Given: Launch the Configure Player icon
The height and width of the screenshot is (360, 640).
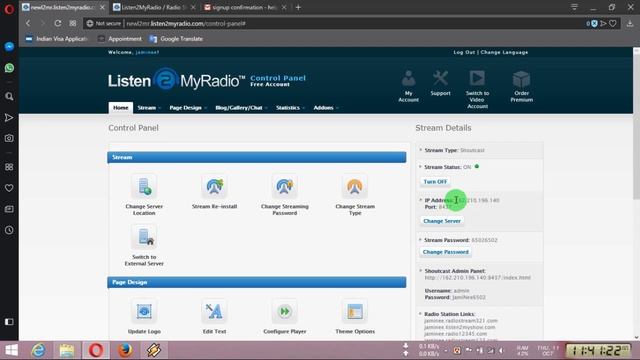Looking at the screenshot, I should pyautogui.click(x=284, y=311).
